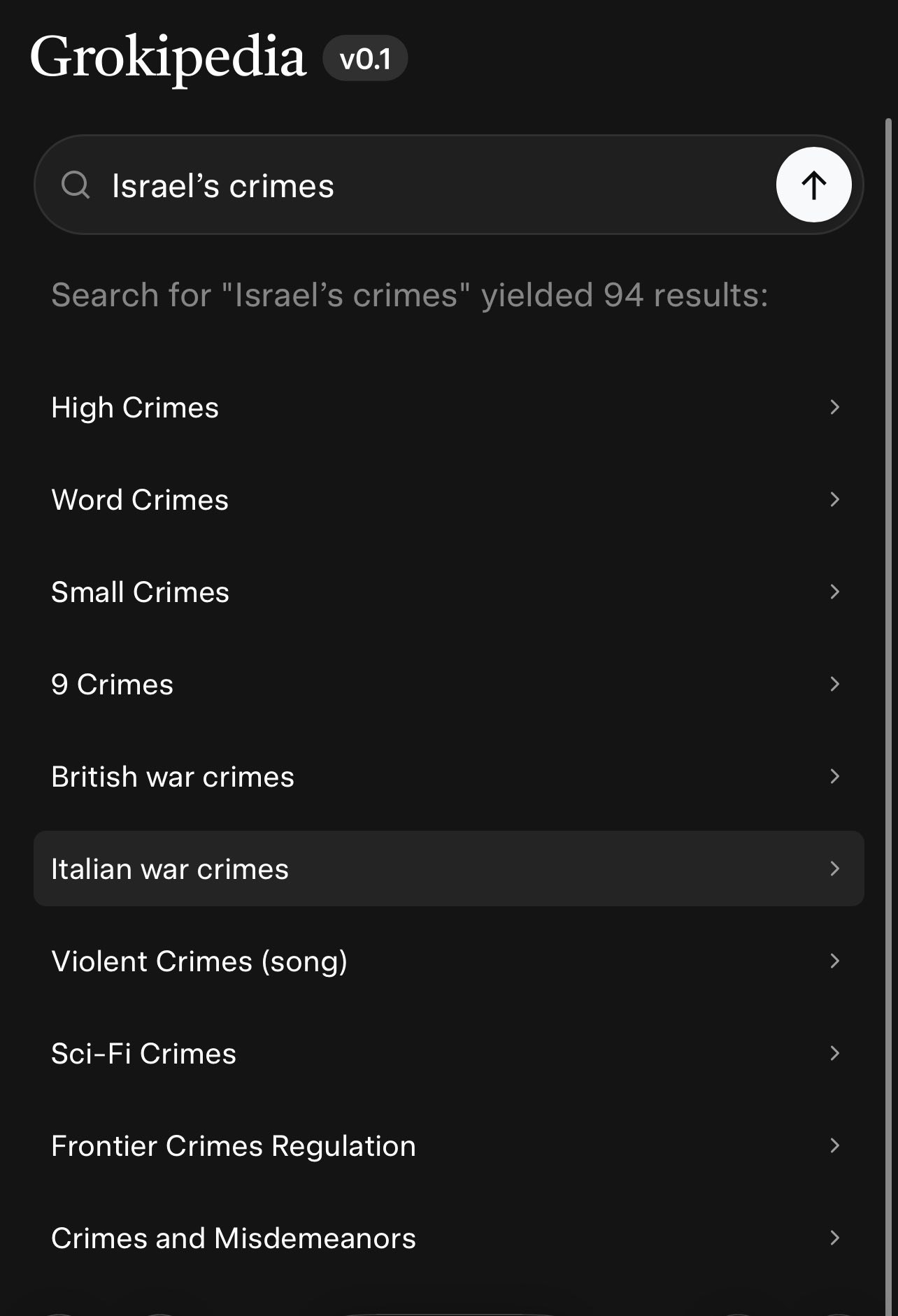Click the Grokipedia logo
The image size is (898, 1316).
pyautogui.click(x=168, y=58)
